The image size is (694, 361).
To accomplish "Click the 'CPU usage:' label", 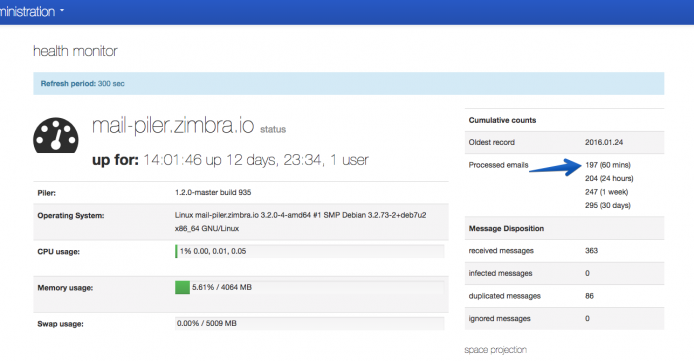I will click(x=58, y=252).
